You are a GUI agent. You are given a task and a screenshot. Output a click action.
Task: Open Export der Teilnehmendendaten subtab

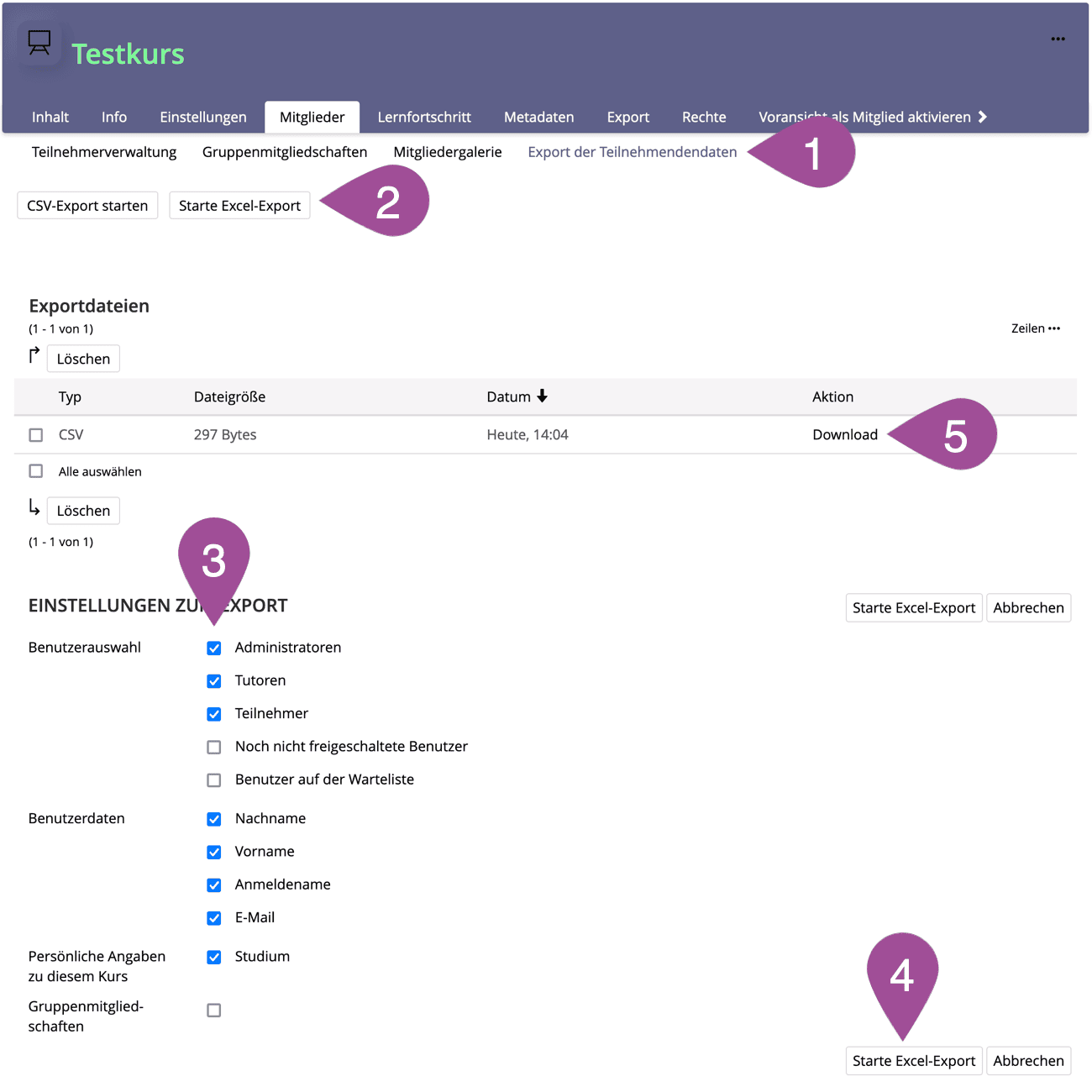click(632, 152)
